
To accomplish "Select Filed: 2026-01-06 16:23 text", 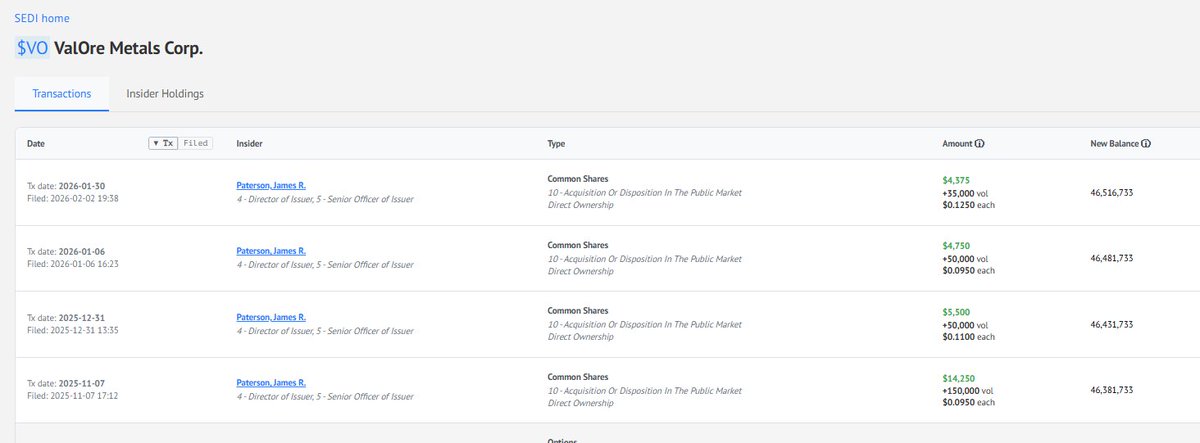I will pyautogui.click(x=72, y=264).
